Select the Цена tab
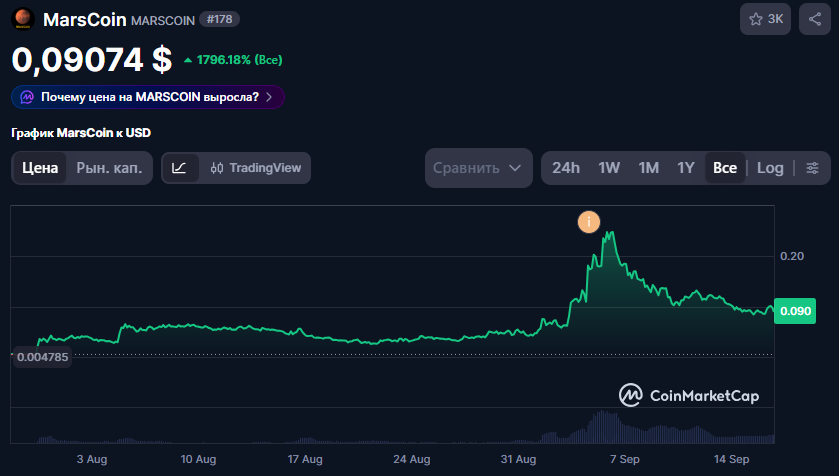Screen dimensions: 839x476 (x=40, y=168)
